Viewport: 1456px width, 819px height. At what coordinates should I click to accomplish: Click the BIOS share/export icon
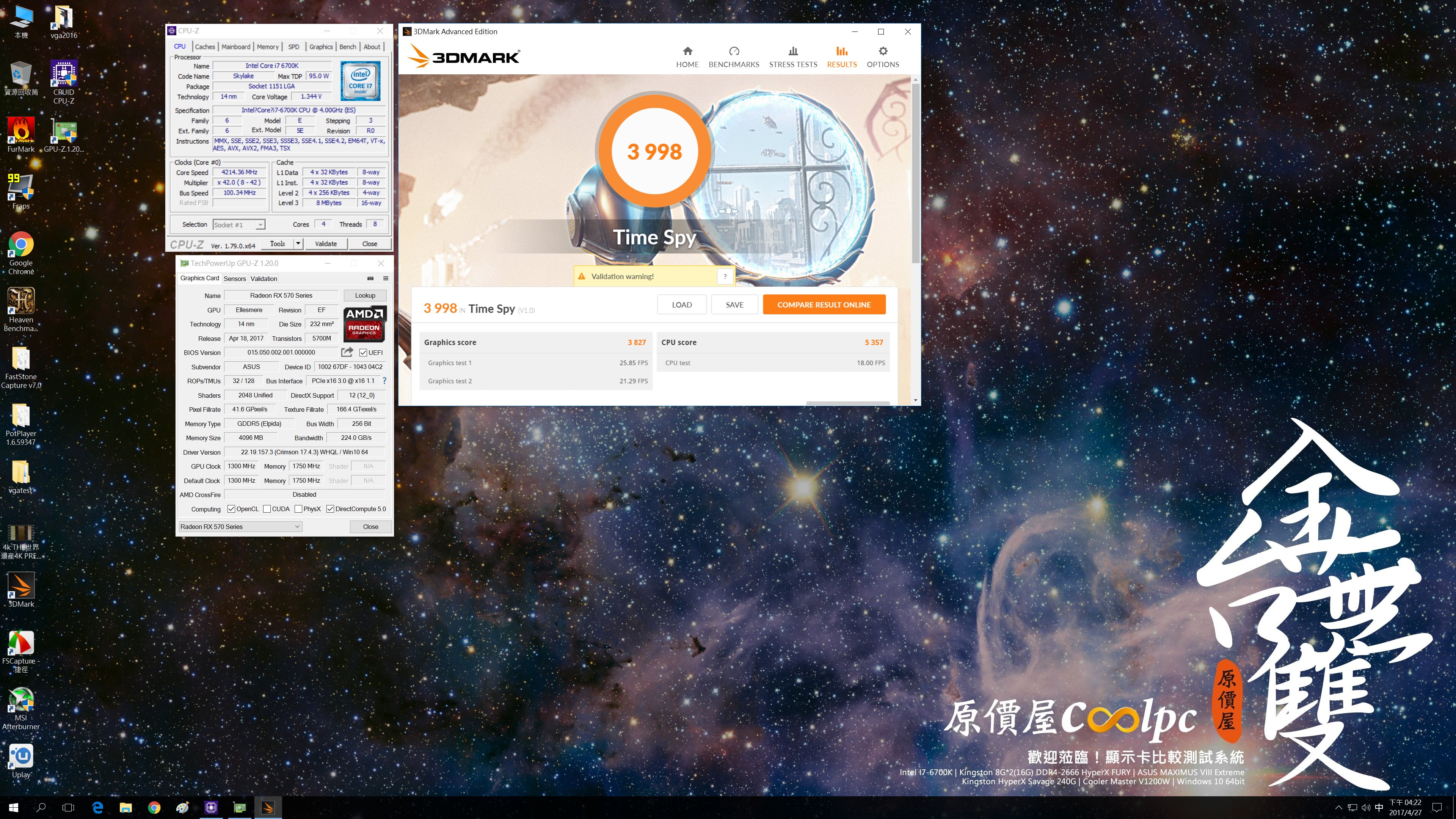point(347,352)
